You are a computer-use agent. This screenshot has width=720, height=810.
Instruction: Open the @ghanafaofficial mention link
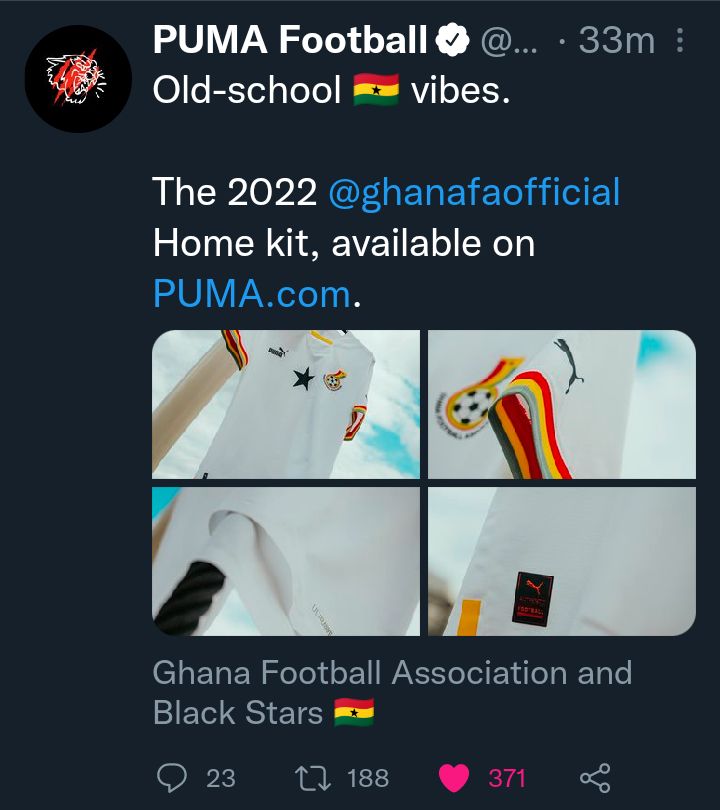pos(474,192)
